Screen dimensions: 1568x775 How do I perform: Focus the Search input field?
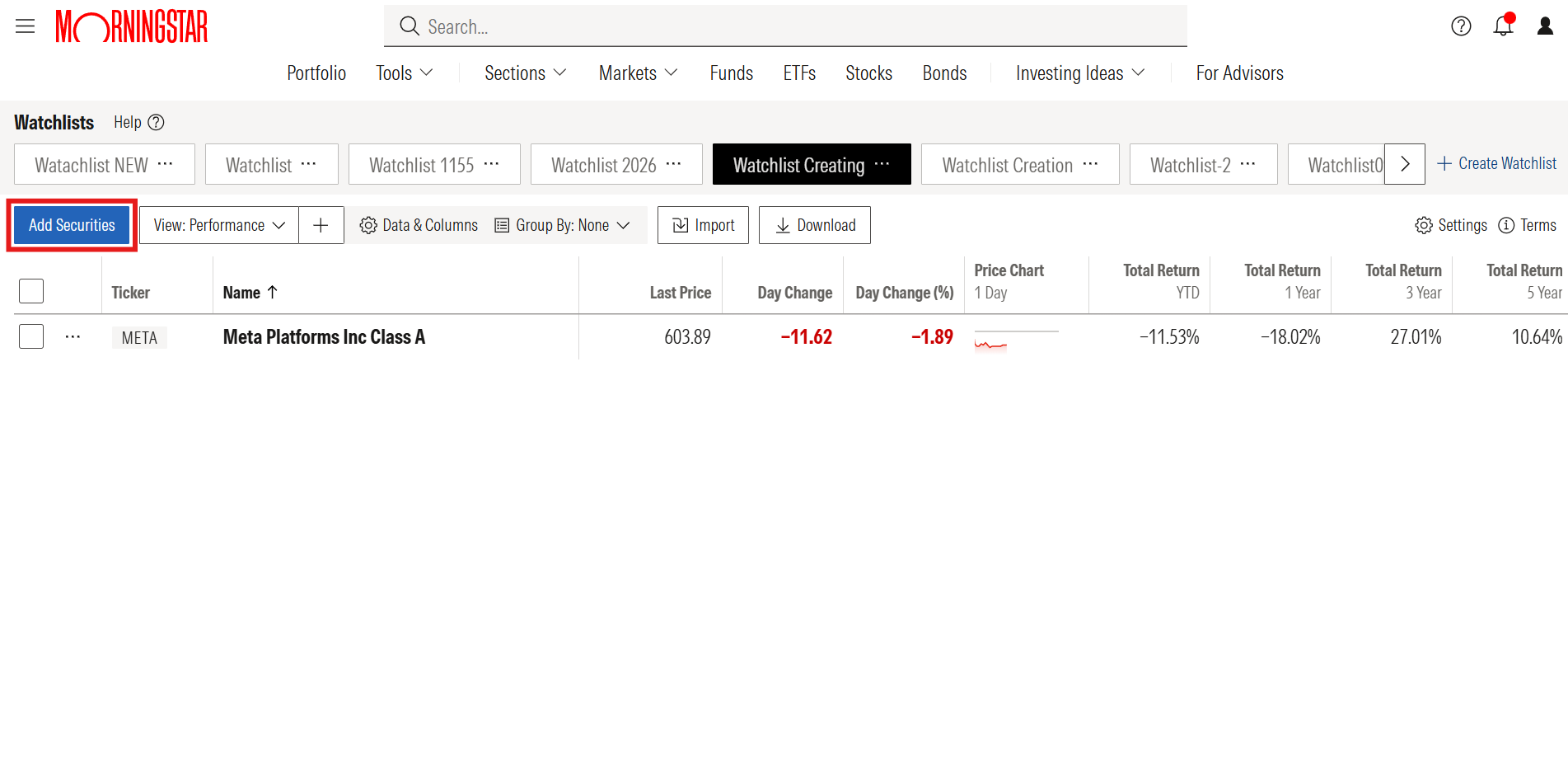[785, 26]
